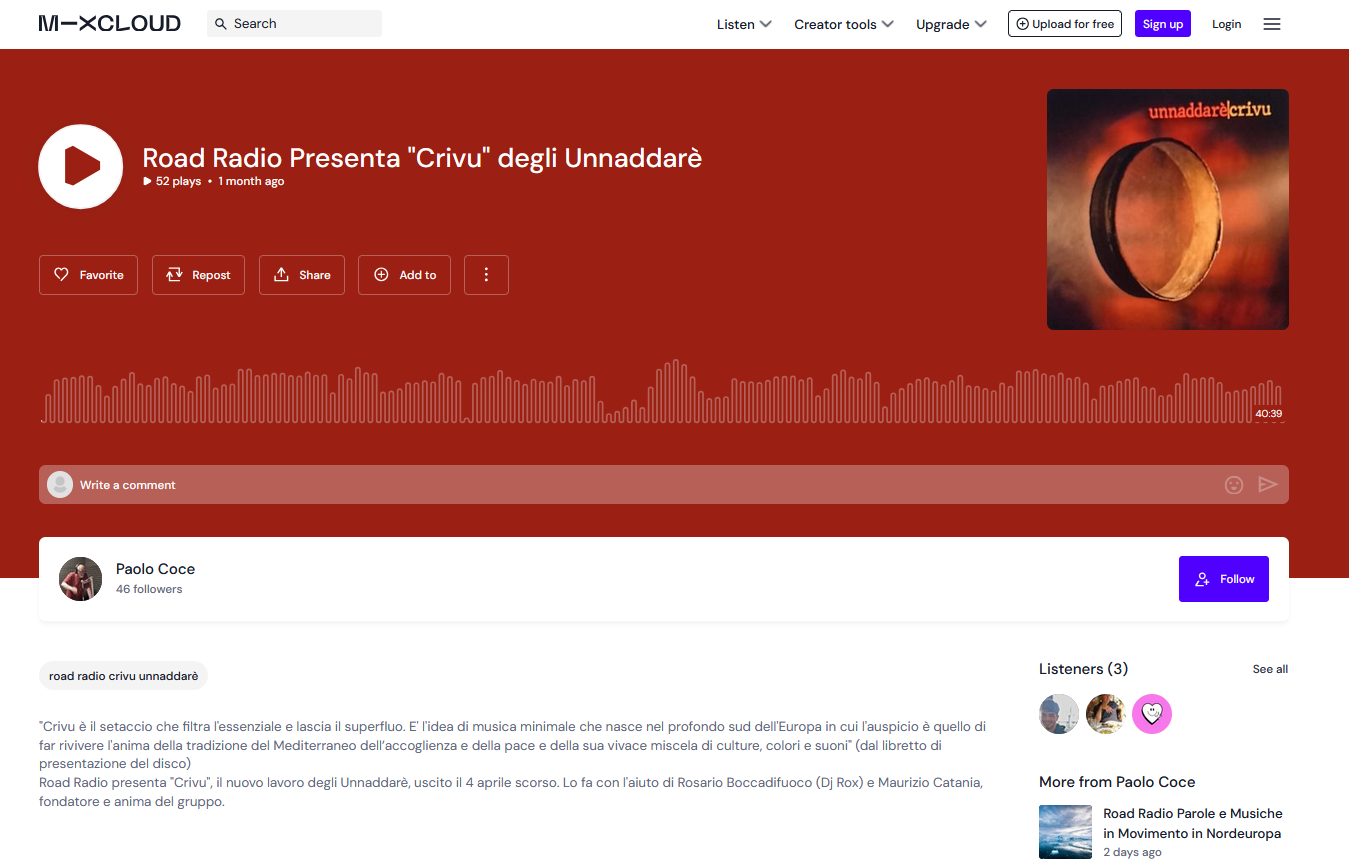
Task: Follow Paolo Coce
Action: [1224, 579]
